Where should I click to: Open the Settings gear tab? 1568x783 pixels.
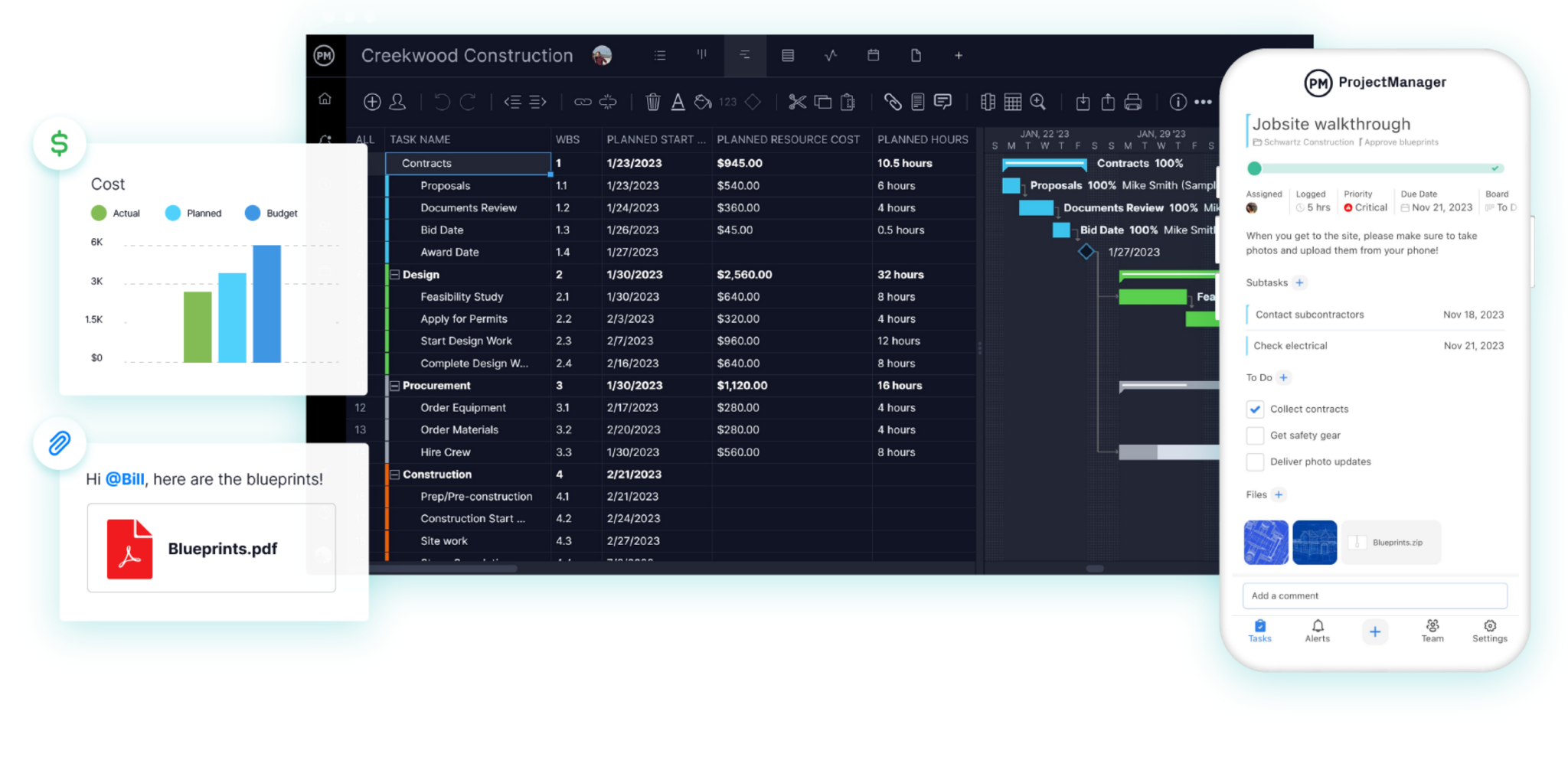click(1490, 631)
